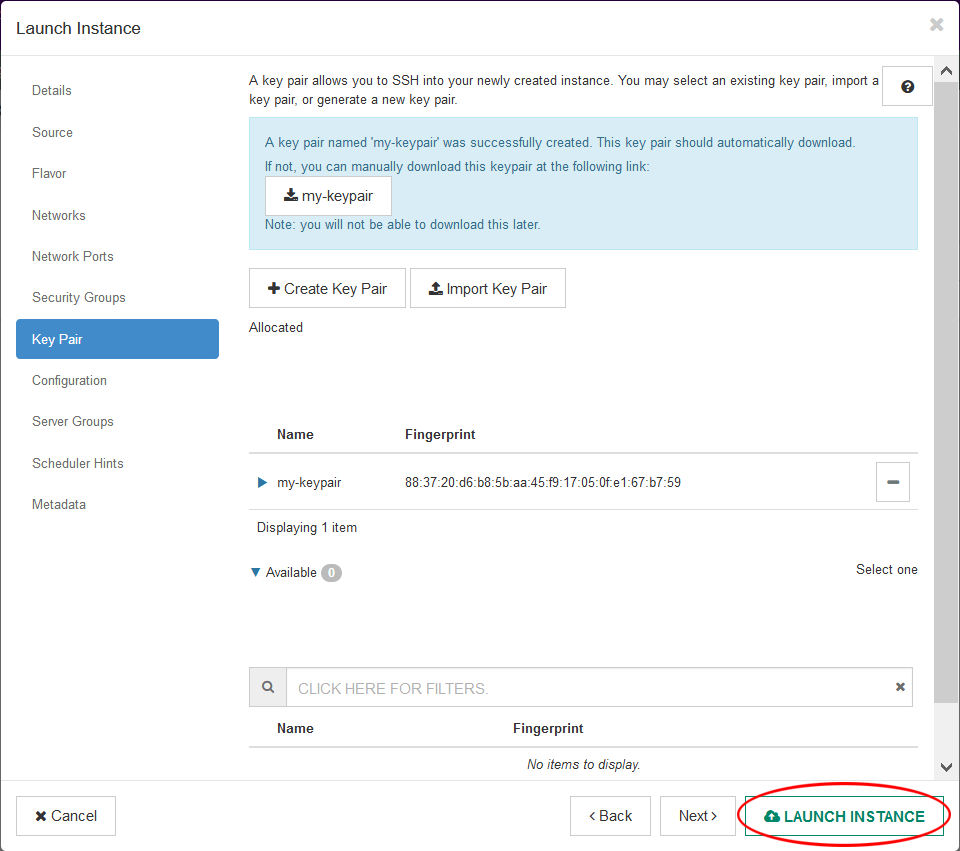Collapse the Available section

pos(257,573)
